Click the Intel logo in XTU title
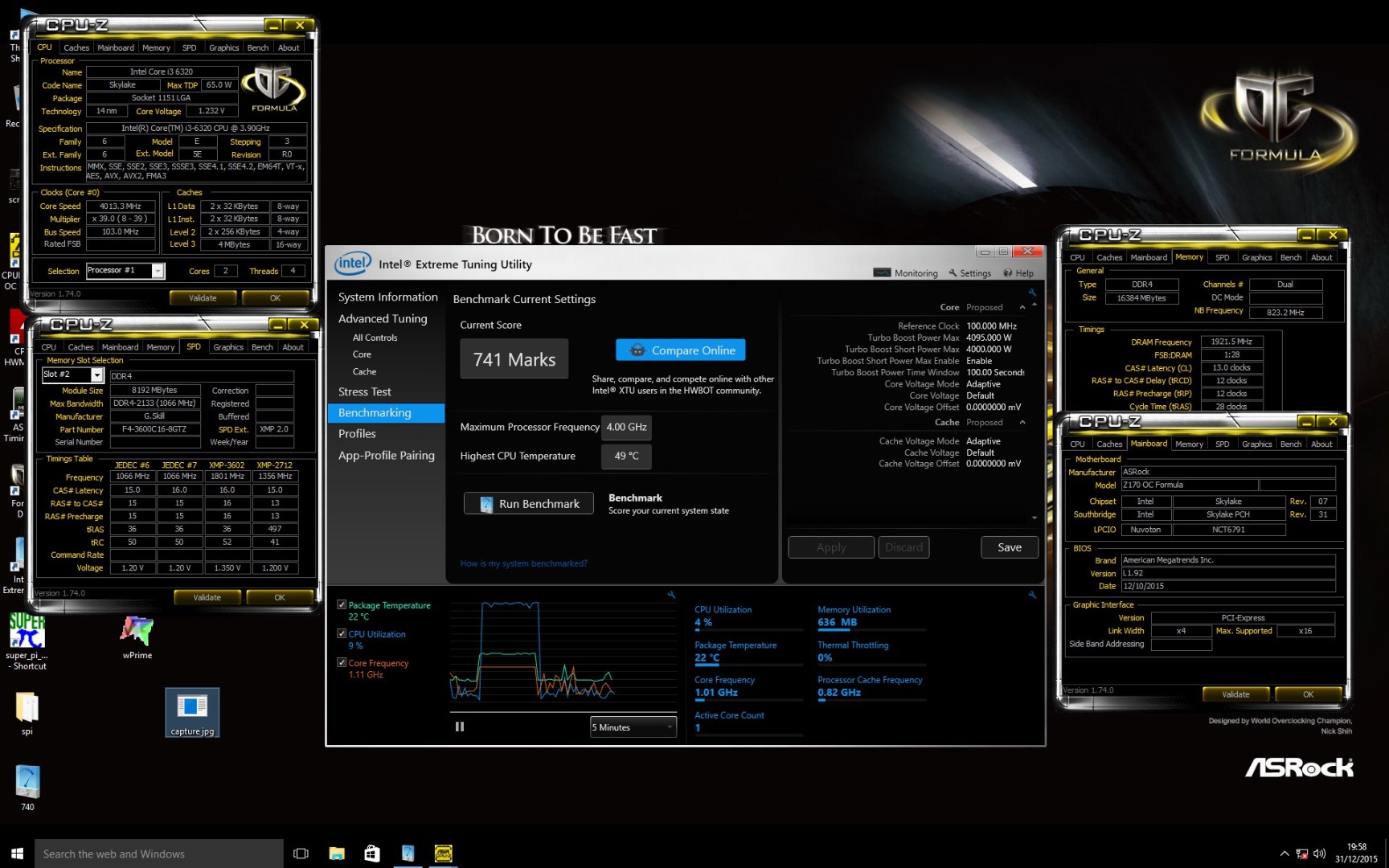Image resolution: width=1389 pixels, height=868 pixels. pos(352,264)
